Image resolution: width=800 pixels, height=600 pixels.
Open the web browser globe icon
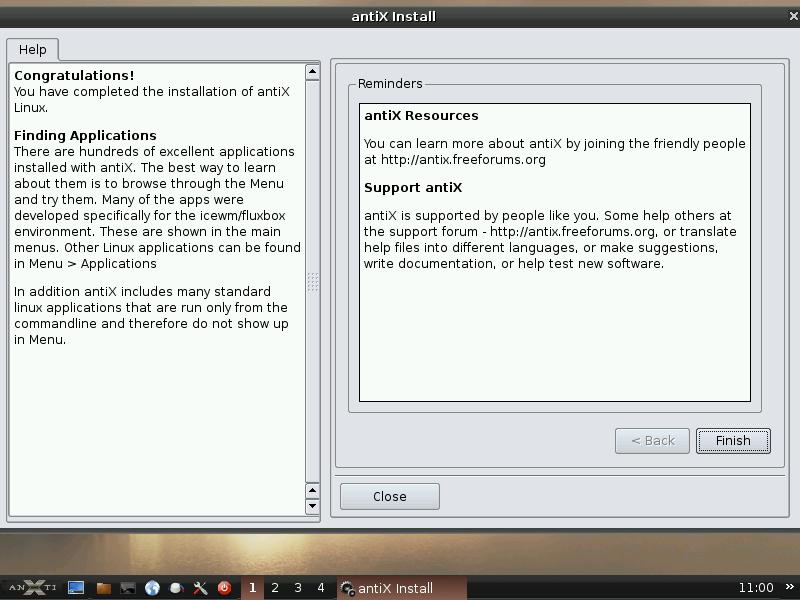click(x=152, y=588)
